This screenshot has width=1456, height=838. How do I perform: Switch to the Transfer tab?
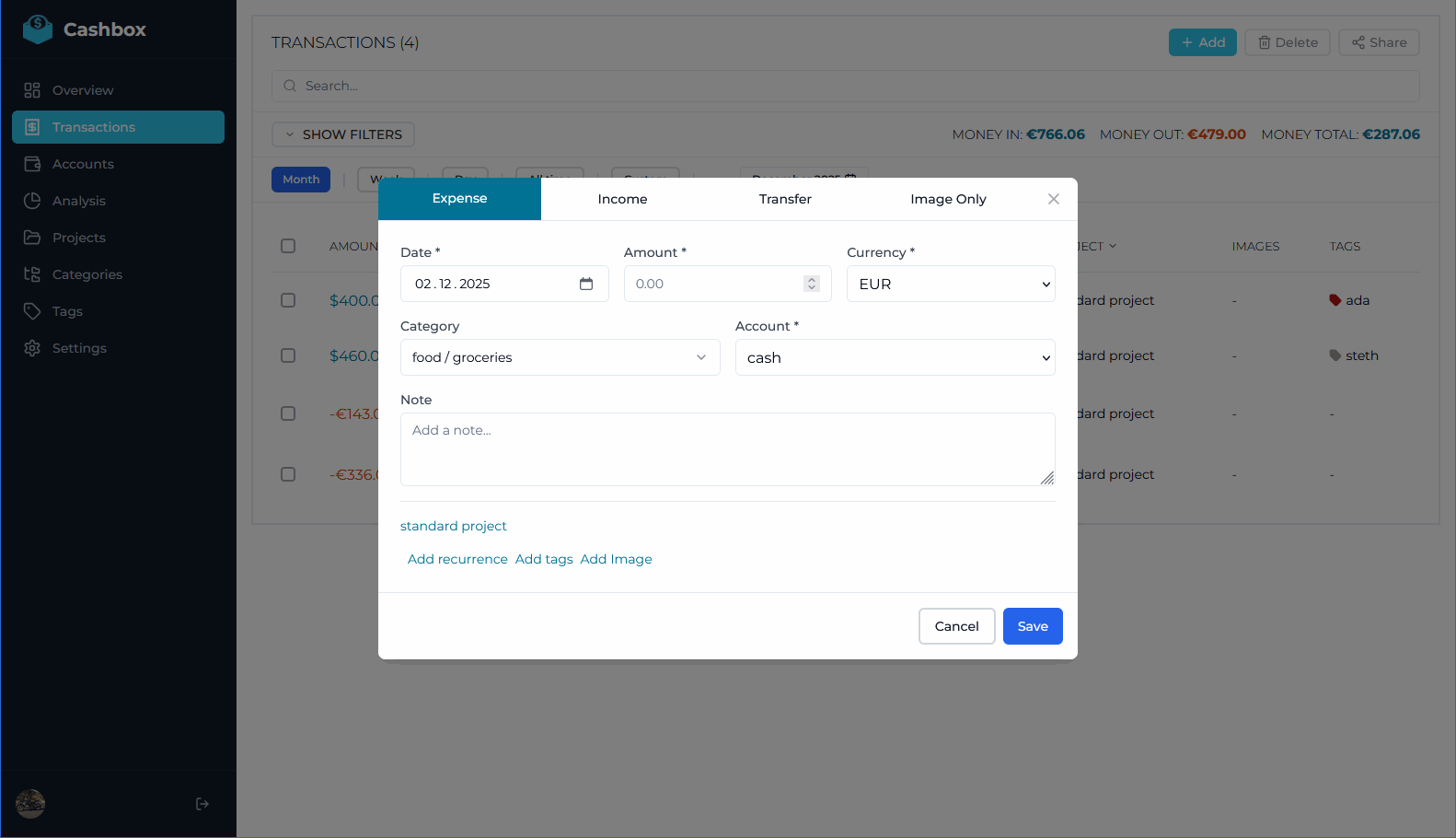[785, 199]
